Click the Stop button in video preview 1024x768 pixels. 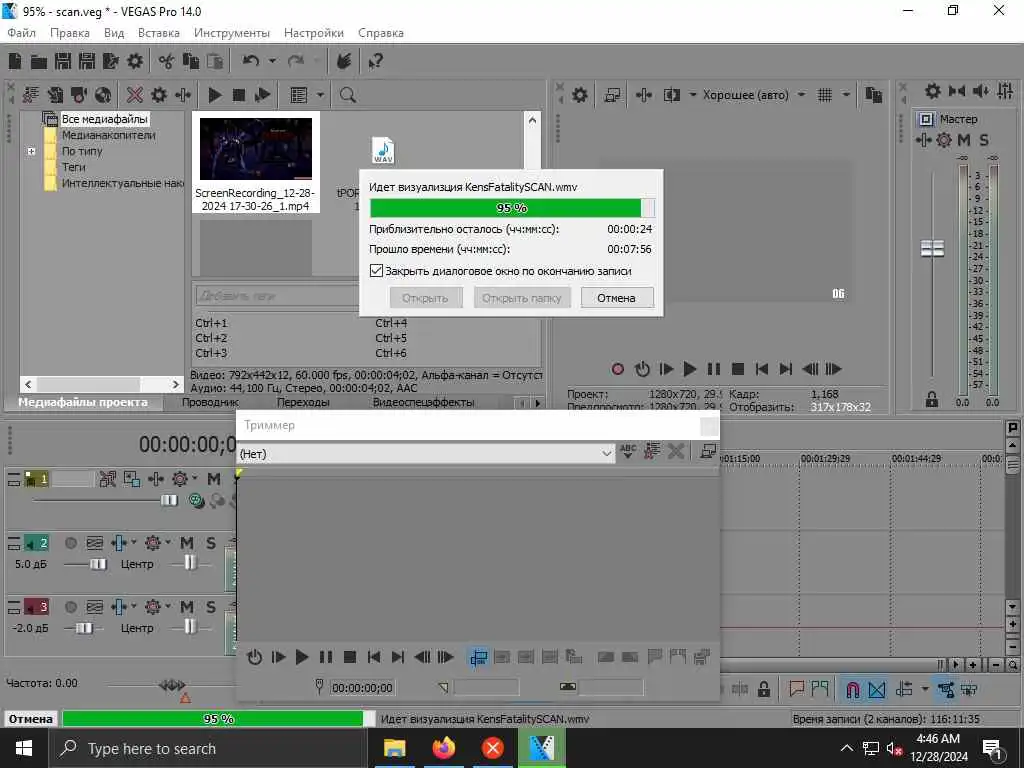[738, 370]
